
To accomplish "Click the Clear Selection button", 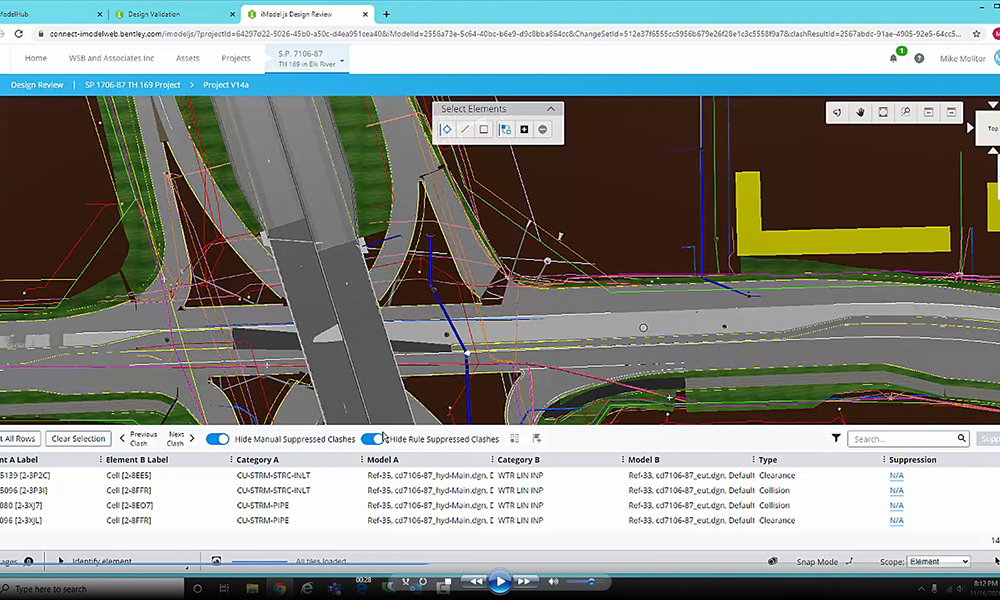I will (x=78, y=439).
